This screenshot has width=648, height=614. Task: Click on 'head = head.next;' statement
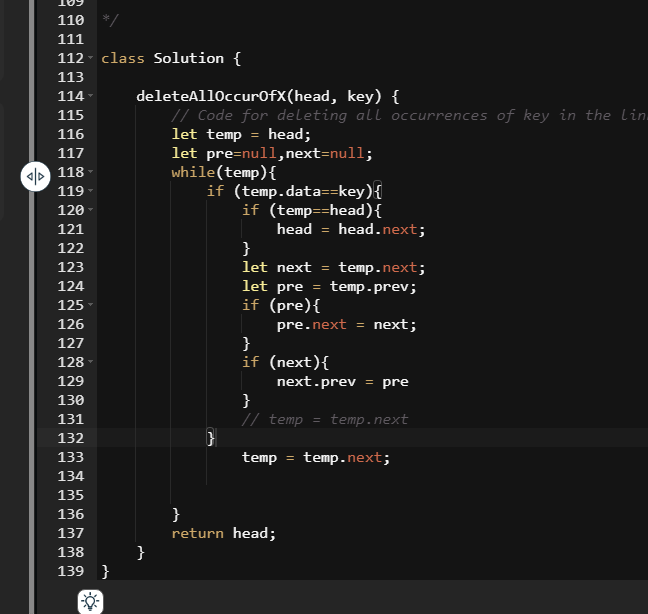pos(351,229)
